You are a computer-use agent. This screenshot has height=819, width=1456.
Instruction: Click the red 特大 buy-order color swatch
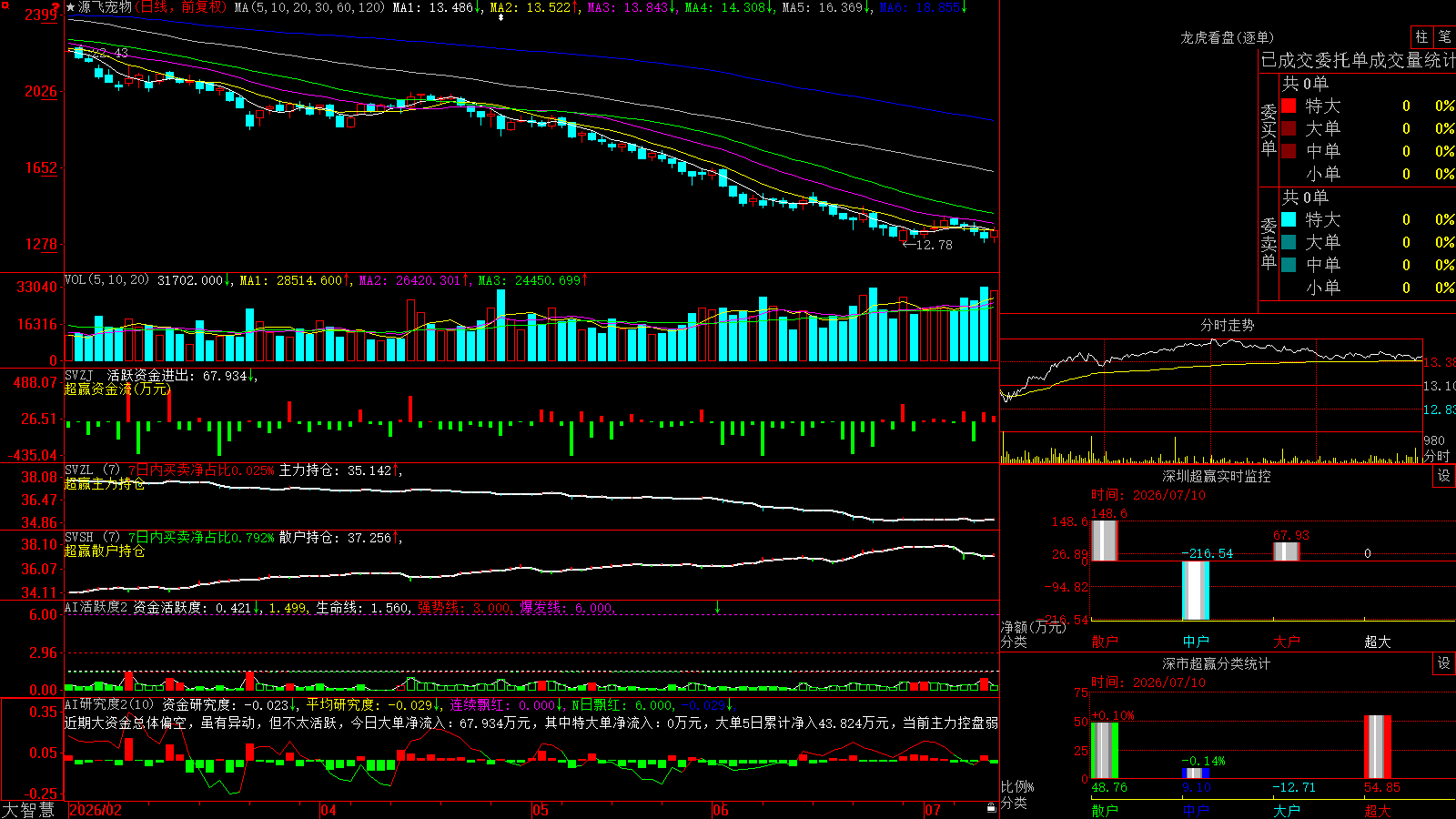pyautogui.click(x=1289, y=106)
